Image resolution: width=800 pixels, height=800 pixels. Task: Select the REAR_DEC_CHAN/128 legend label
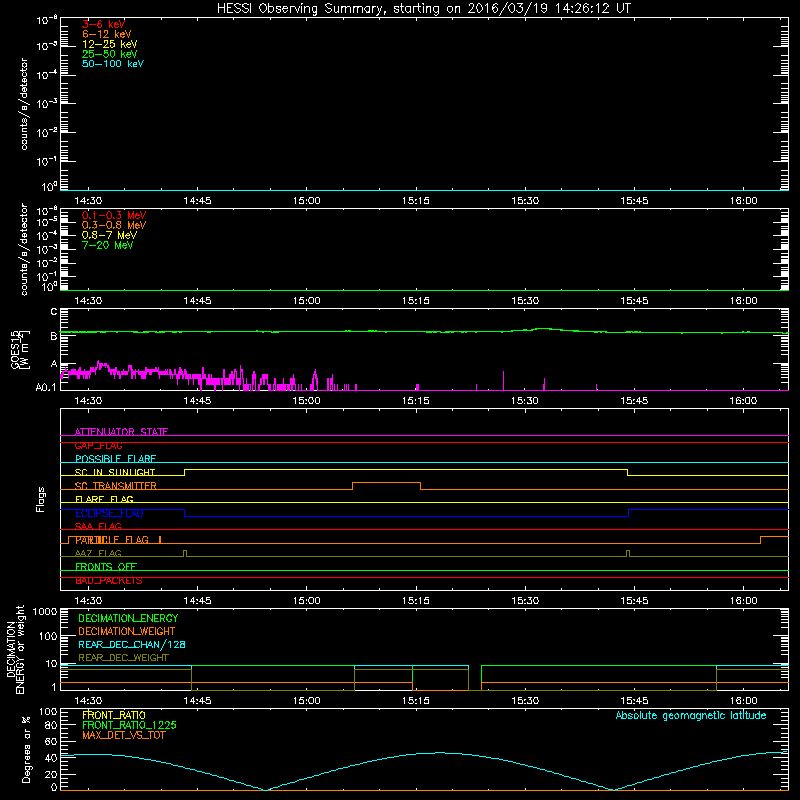(132, 645)
